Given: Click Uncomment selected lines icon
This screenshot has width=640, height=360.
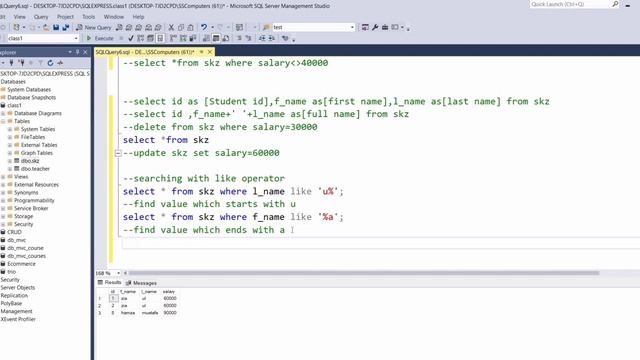Looking at the screenshot, I should pos(248,38).
